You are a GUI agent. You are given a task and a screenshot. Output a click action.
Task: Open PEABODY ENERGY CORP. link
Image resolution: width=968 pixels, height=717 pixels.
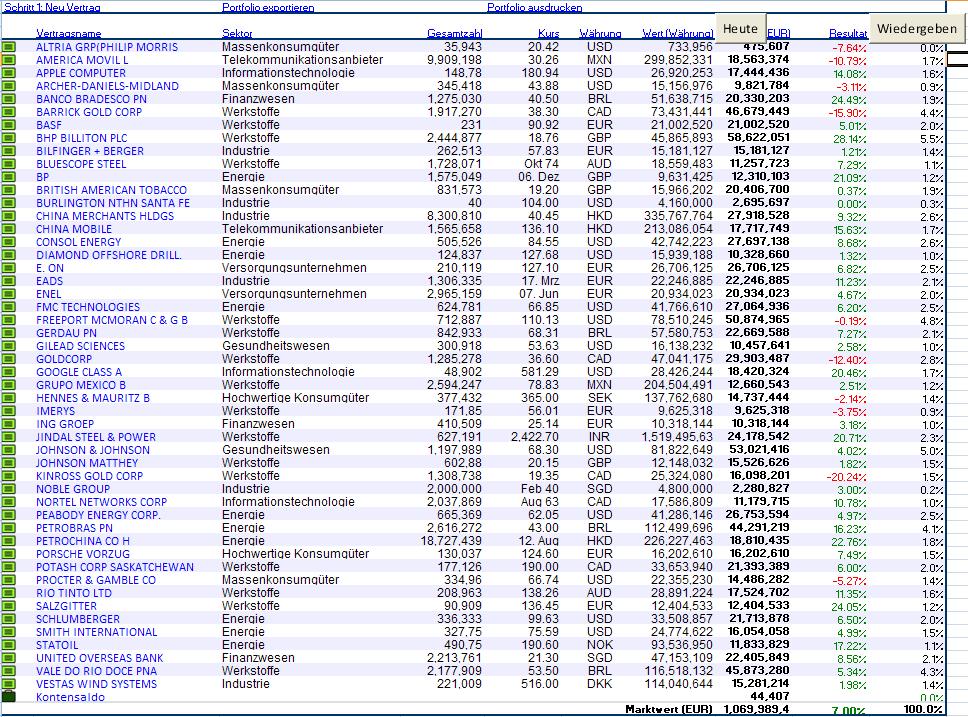tap(98, 514)
